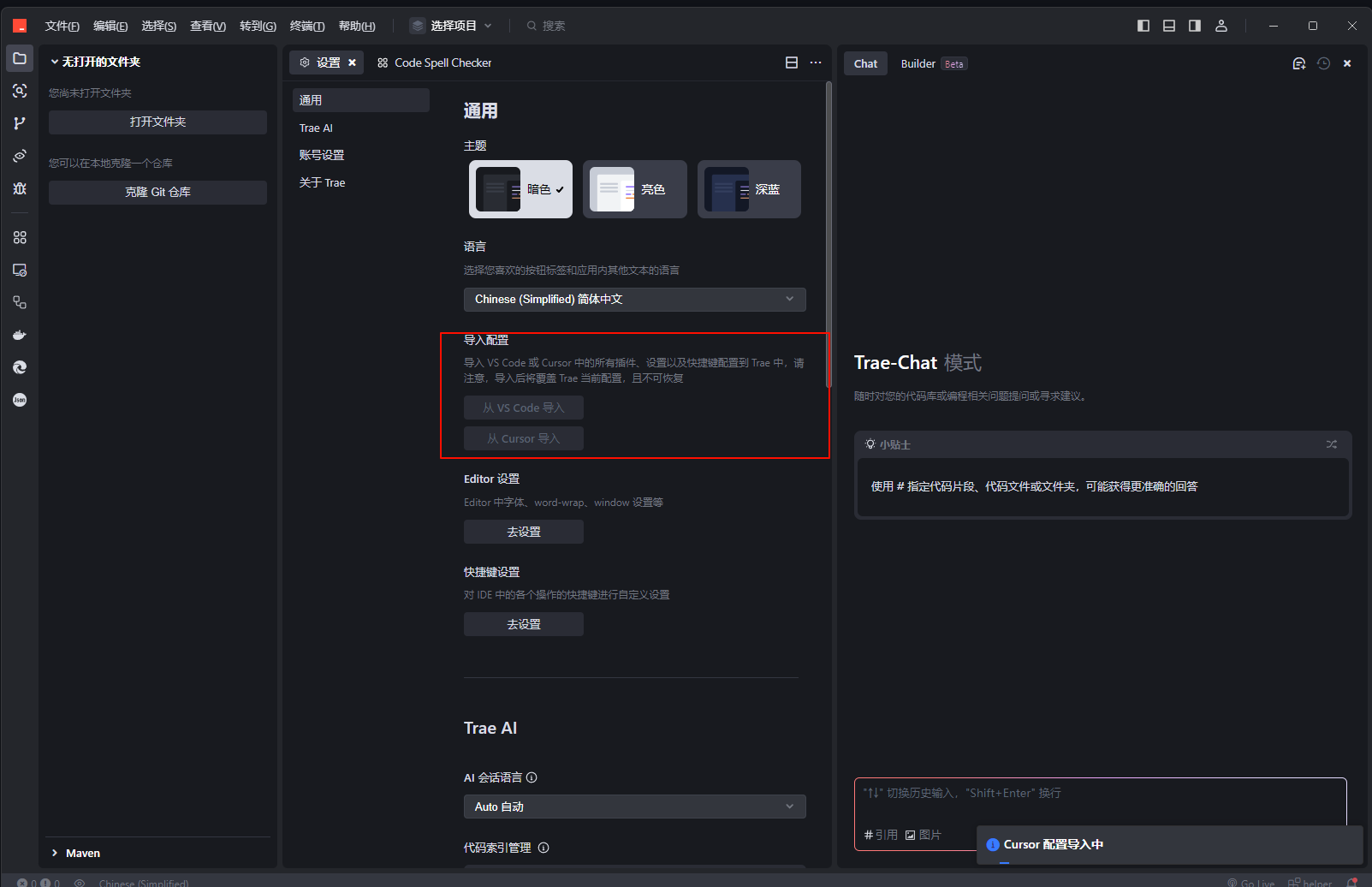Collapse the 无打开的文件夹 section
Screen dimensions: 1372x887
(x=95, y=62)
